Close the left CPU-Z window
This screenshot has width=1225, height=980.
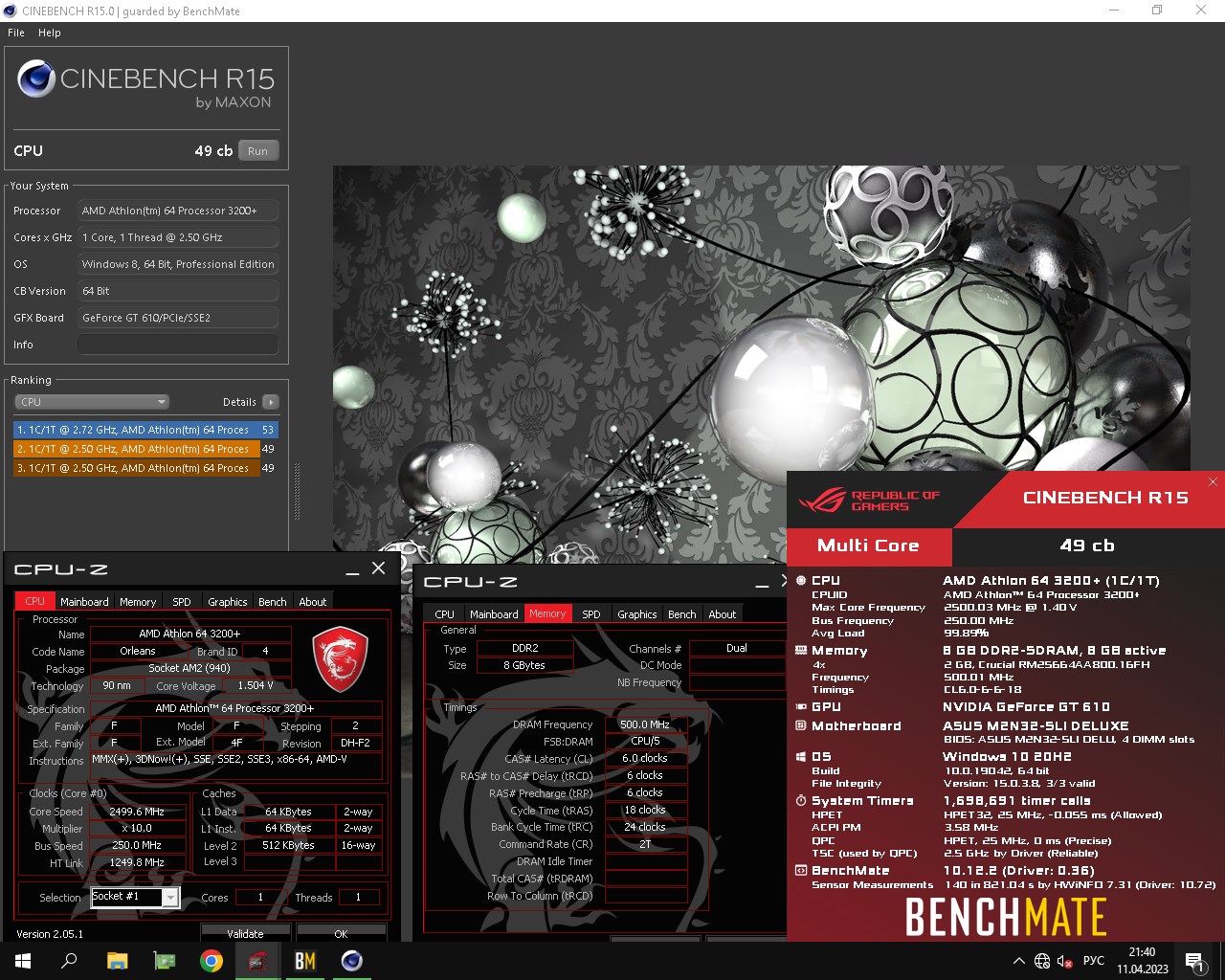pos(378,568)
